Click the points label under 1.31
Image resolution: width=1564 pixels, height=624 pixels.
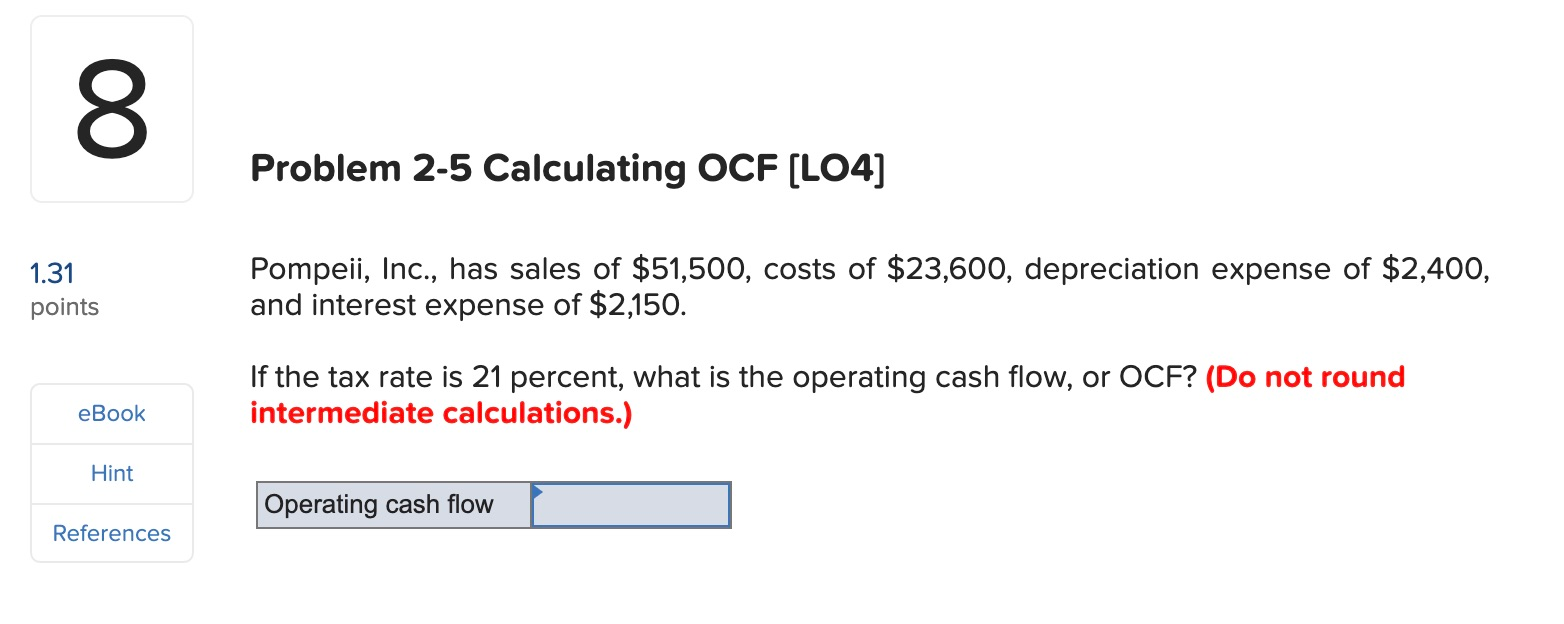click(x=64, y=307)
